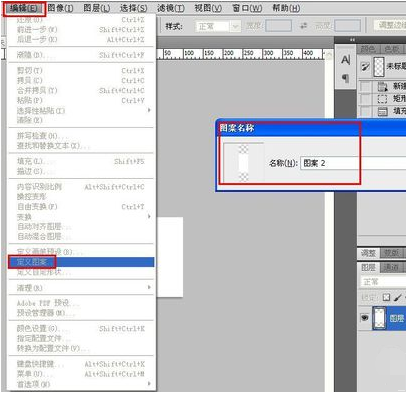Image resolution: width=406 pixels, height=394 pixels.
Task: Choose 自动混合图层 menu entry
Action: click(x=81, y=237)
